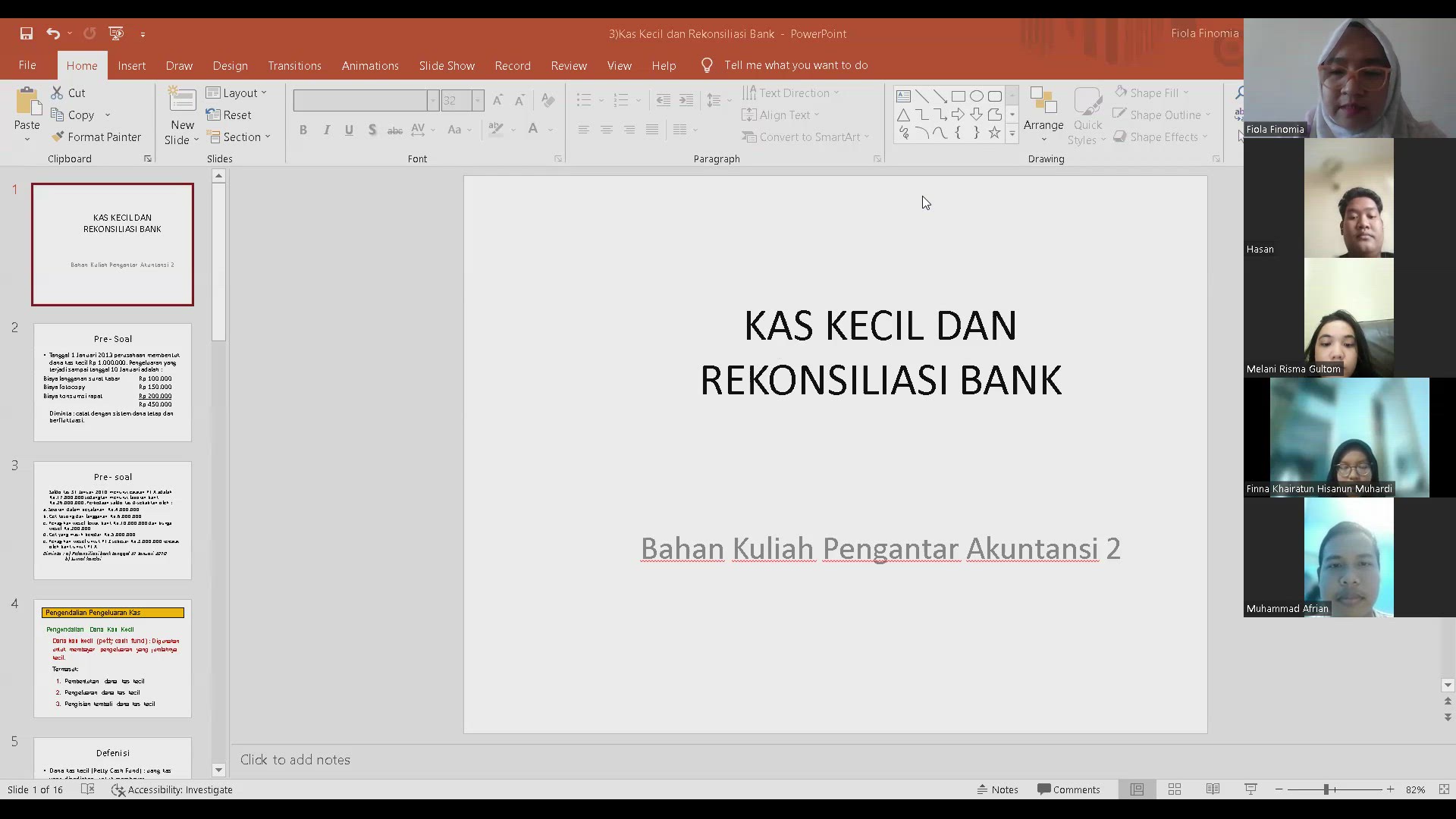Open the font size dropdown
The height and width of the screenshot is (819, 1456).
pos(478,100)
